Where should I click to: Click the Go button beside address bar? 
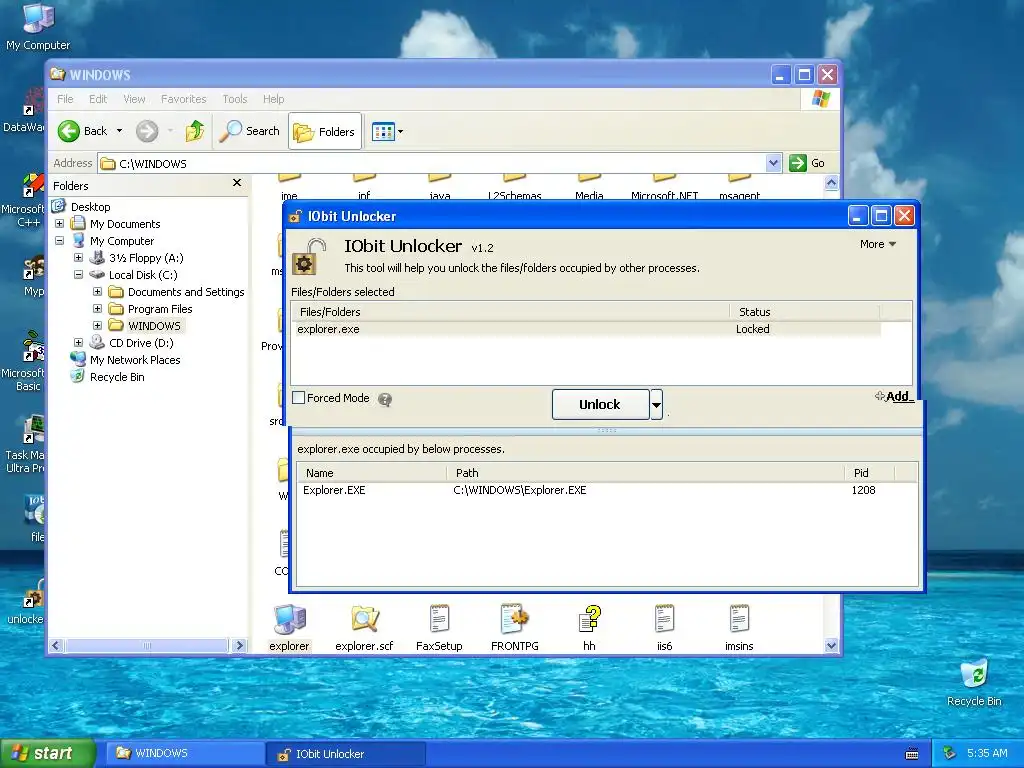[x=807, y=163]
